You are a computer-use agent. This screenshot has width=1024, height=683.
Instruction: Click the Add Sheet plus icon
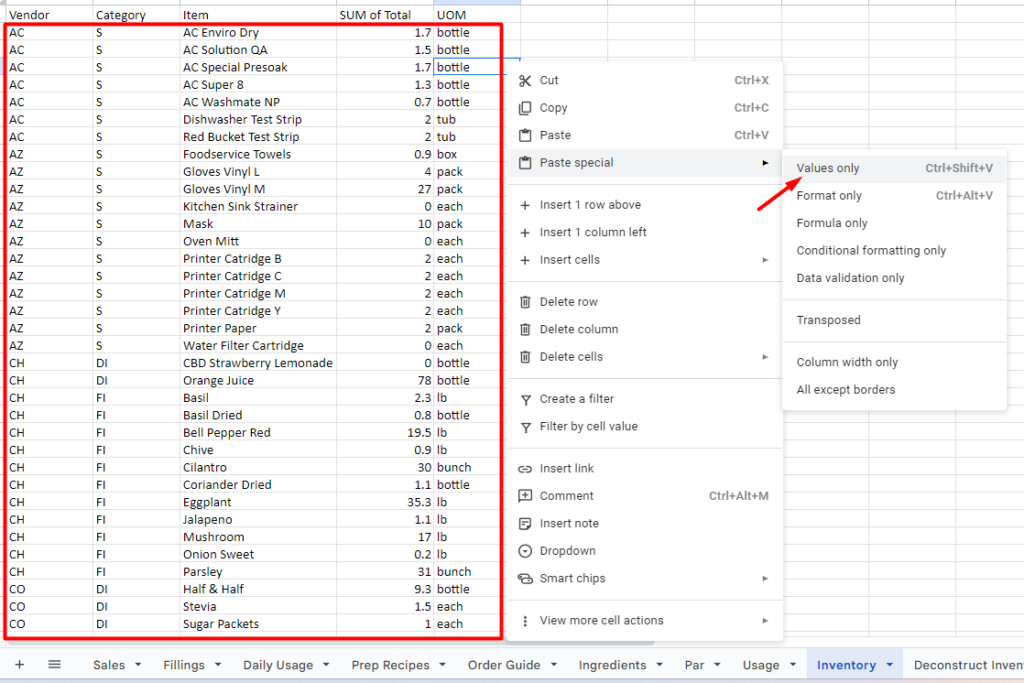tap(19, 665)
